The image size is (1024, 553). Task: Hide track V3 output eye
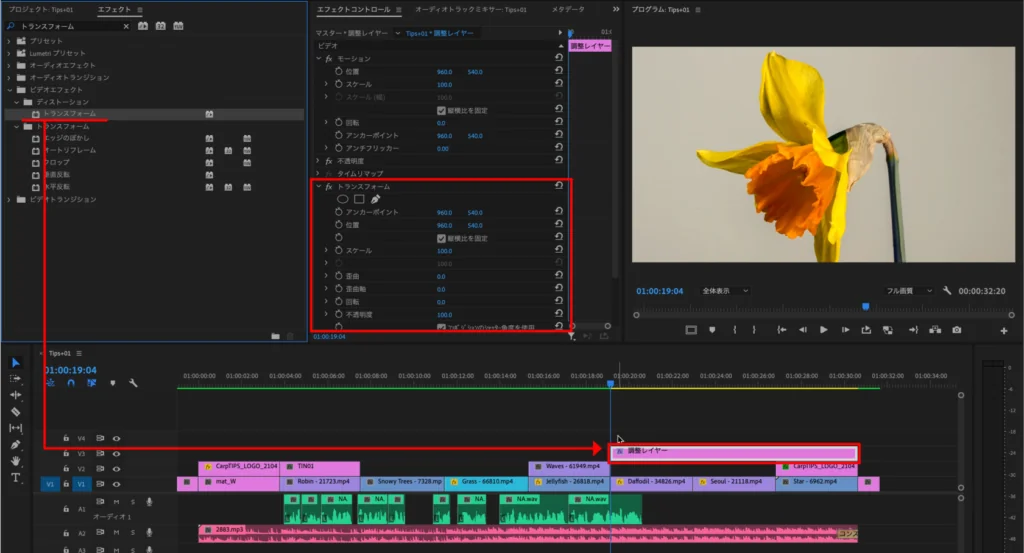(x=116, y=454)
